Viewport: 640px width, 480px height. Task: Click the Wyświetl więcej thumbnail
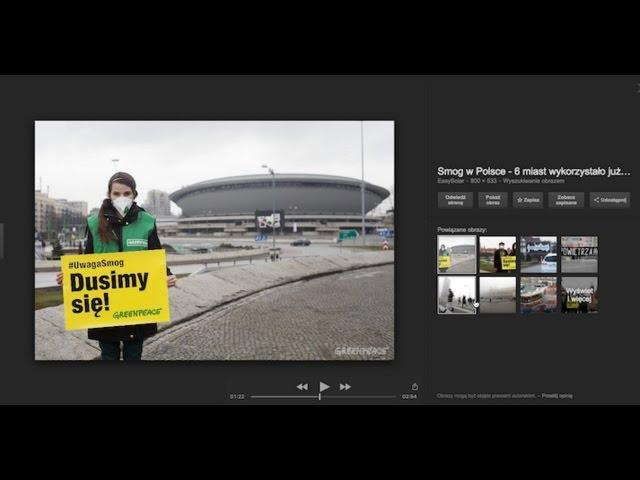pyautogui.click(x=579, y=295)
